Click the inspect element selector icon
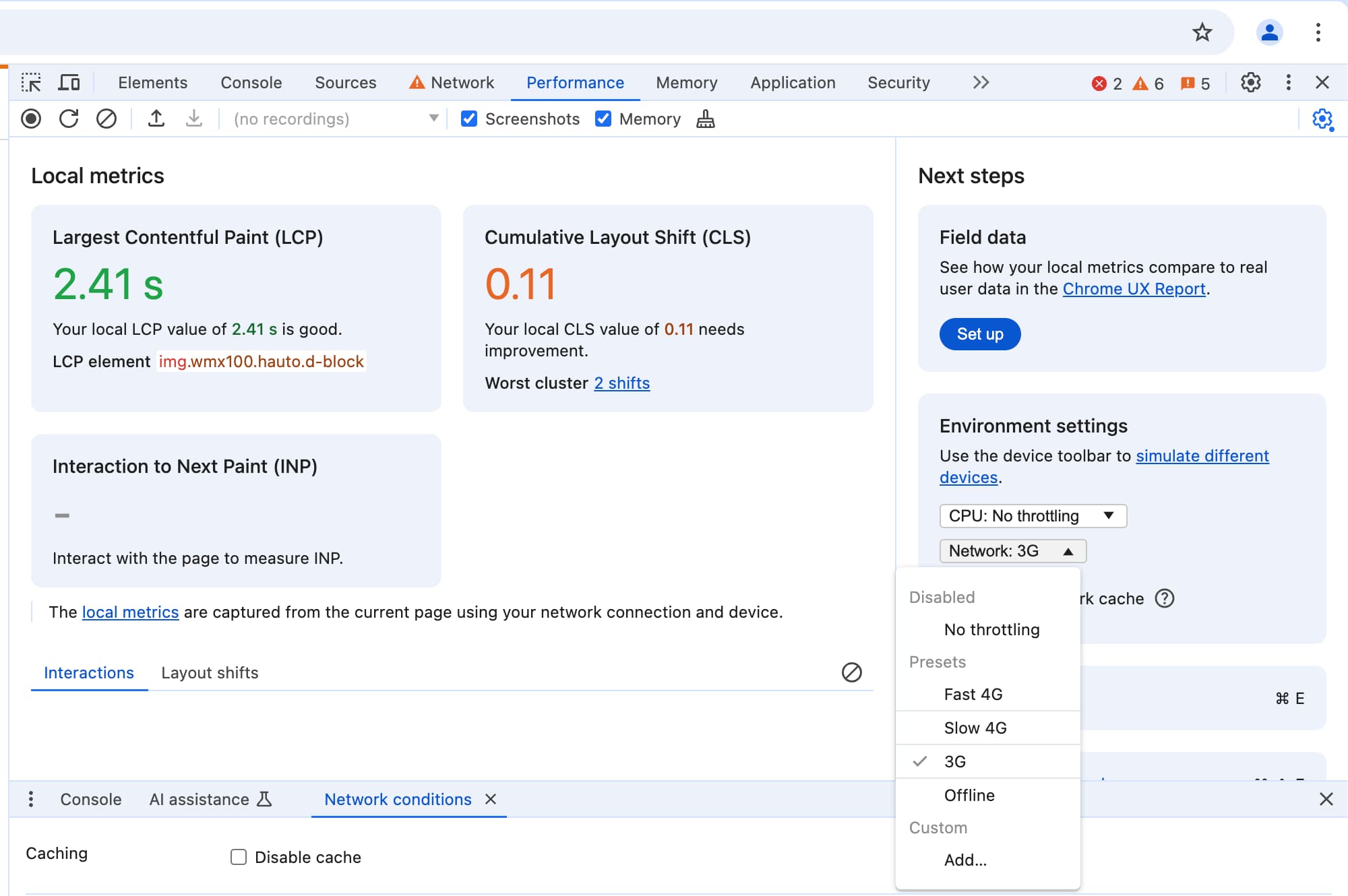This screenshot has height=896, width=1348. (x=31, y=82)
